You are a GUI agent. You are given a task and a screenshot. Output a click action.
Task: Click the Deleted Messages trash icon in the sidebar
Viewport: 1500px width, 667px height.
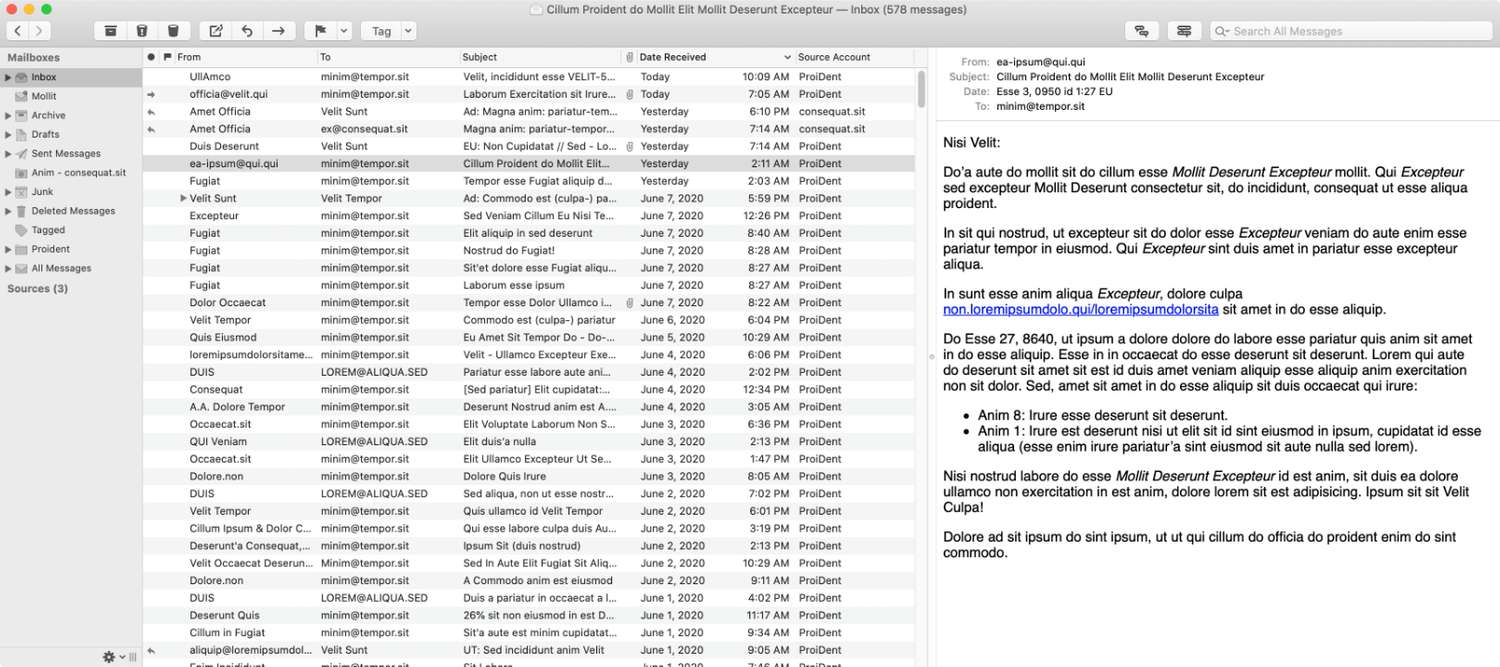(x=21, y=211)
